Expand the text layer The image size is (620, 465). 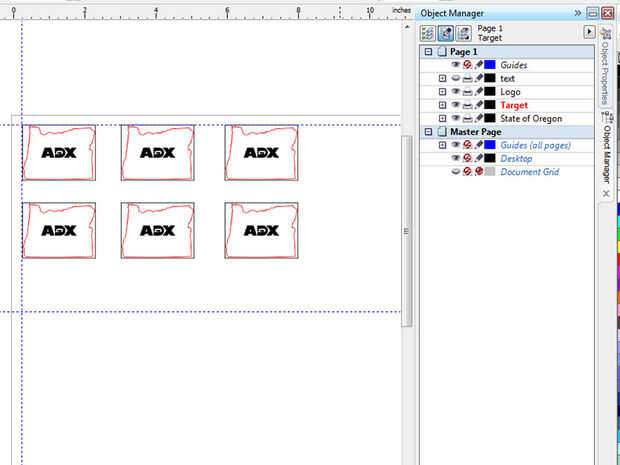point(442,78)
